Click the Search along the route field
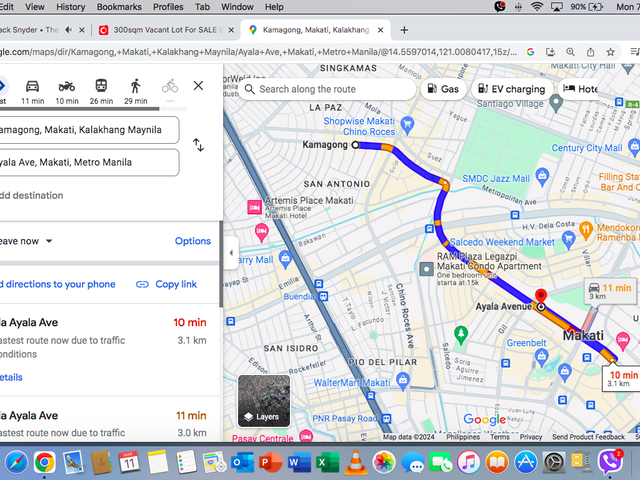 click(327, 89)
